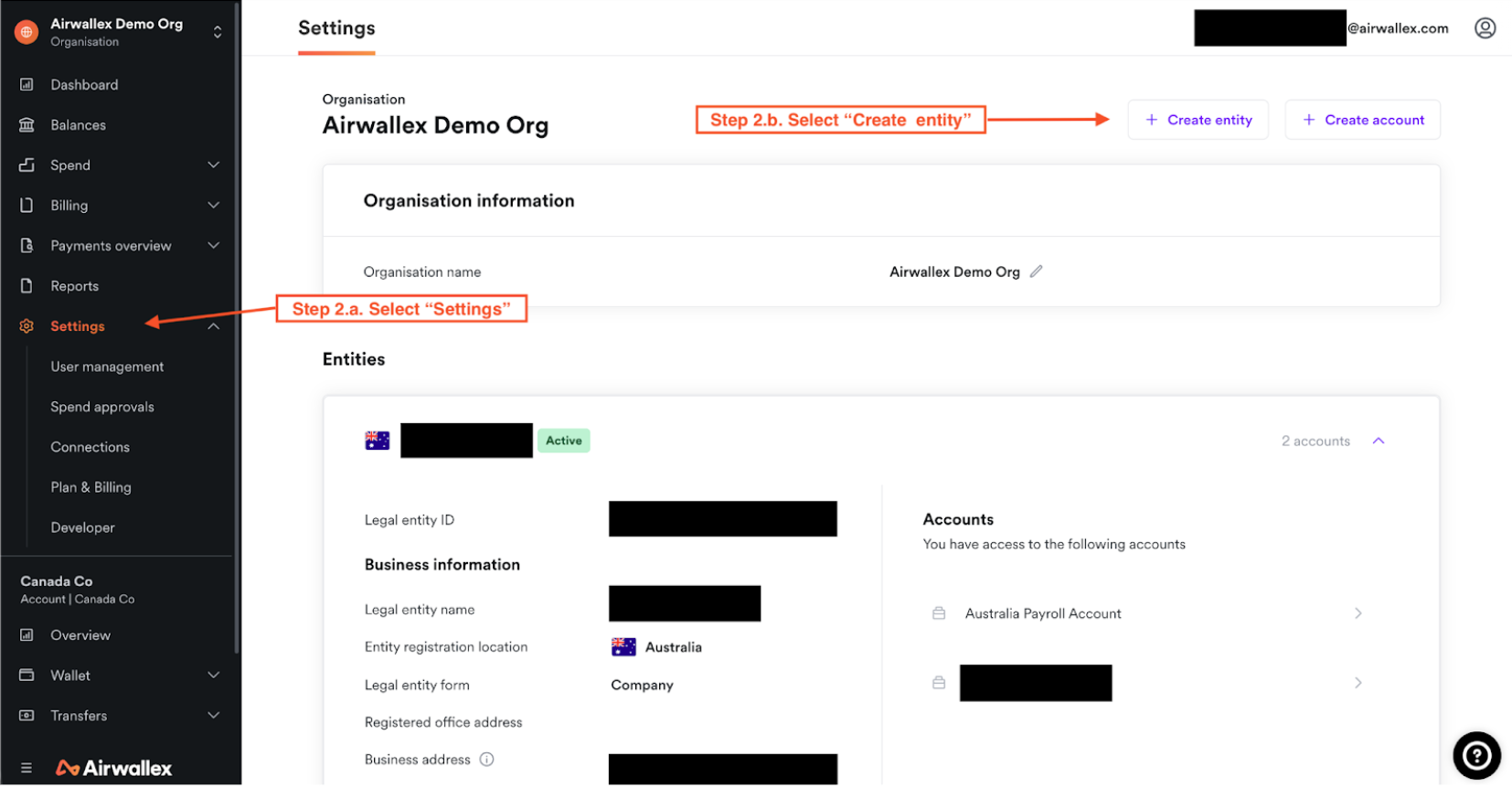Click the Create account button
The image size is (1512, 788).
coord(1362,120)
